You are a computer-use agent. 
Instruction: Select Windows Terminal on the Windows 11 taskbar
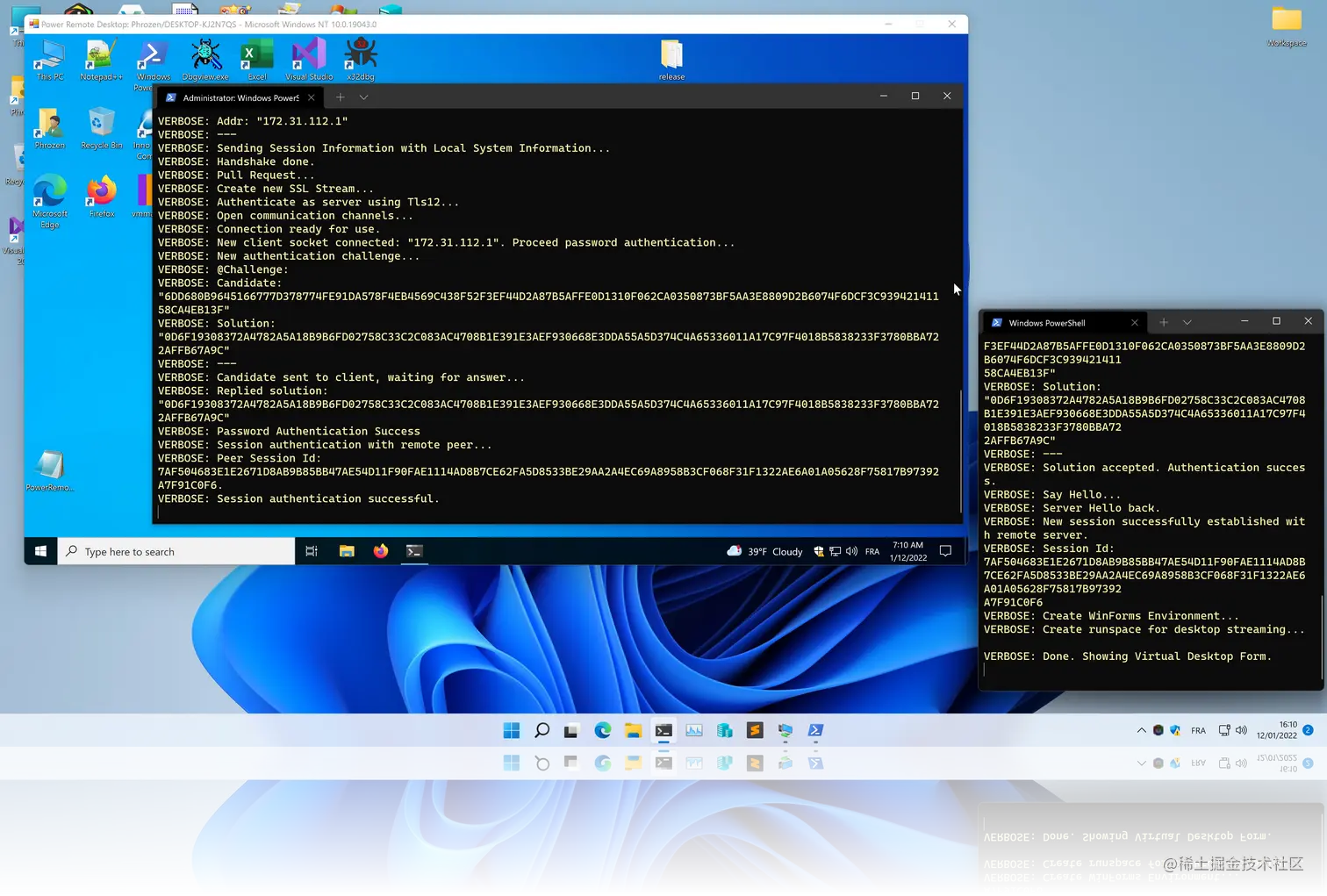tap(663, 730)
